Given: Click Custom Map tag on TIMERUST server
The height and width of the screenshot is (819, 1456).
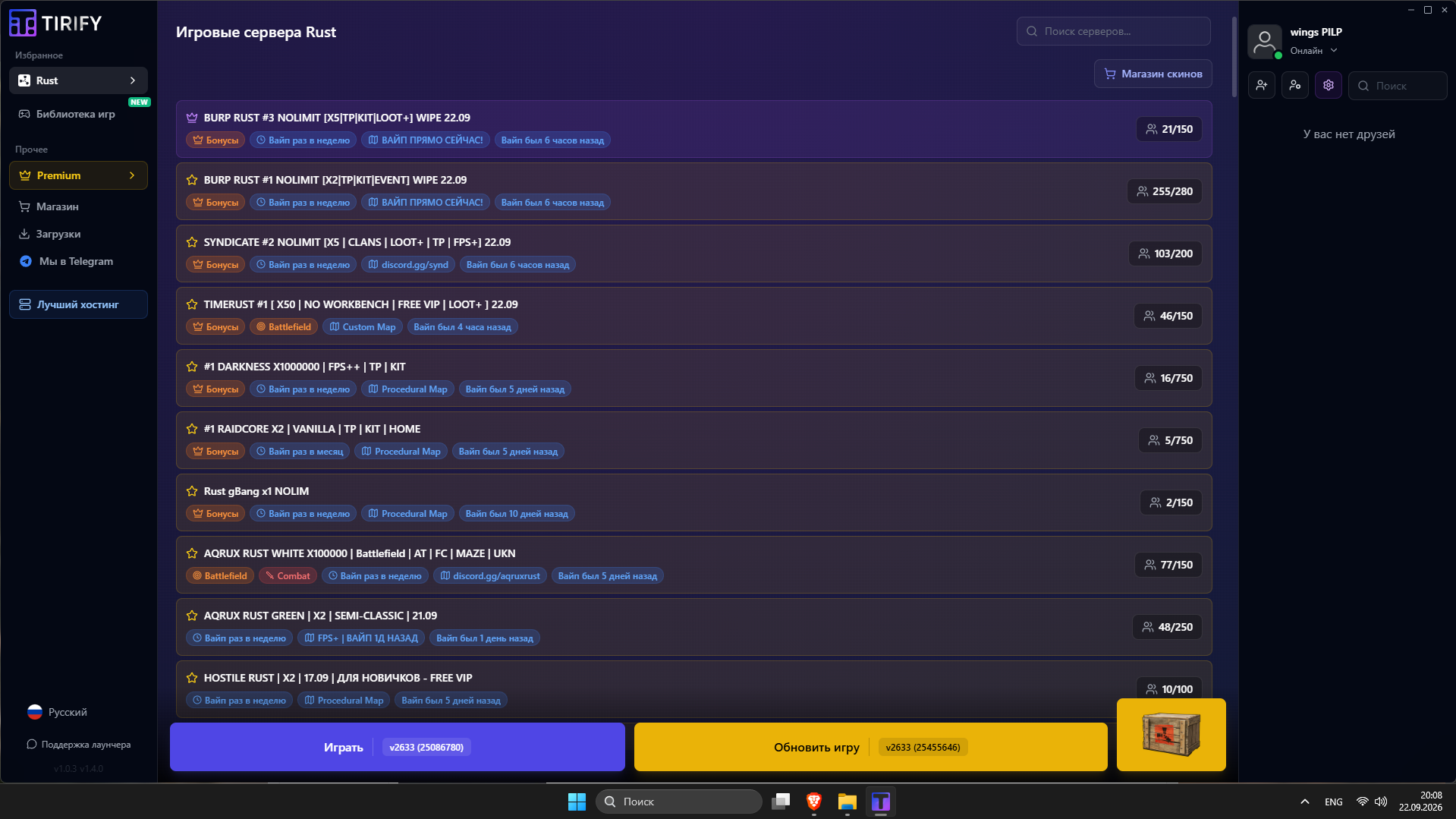Looking at the screenshot, I should [363, 327].
